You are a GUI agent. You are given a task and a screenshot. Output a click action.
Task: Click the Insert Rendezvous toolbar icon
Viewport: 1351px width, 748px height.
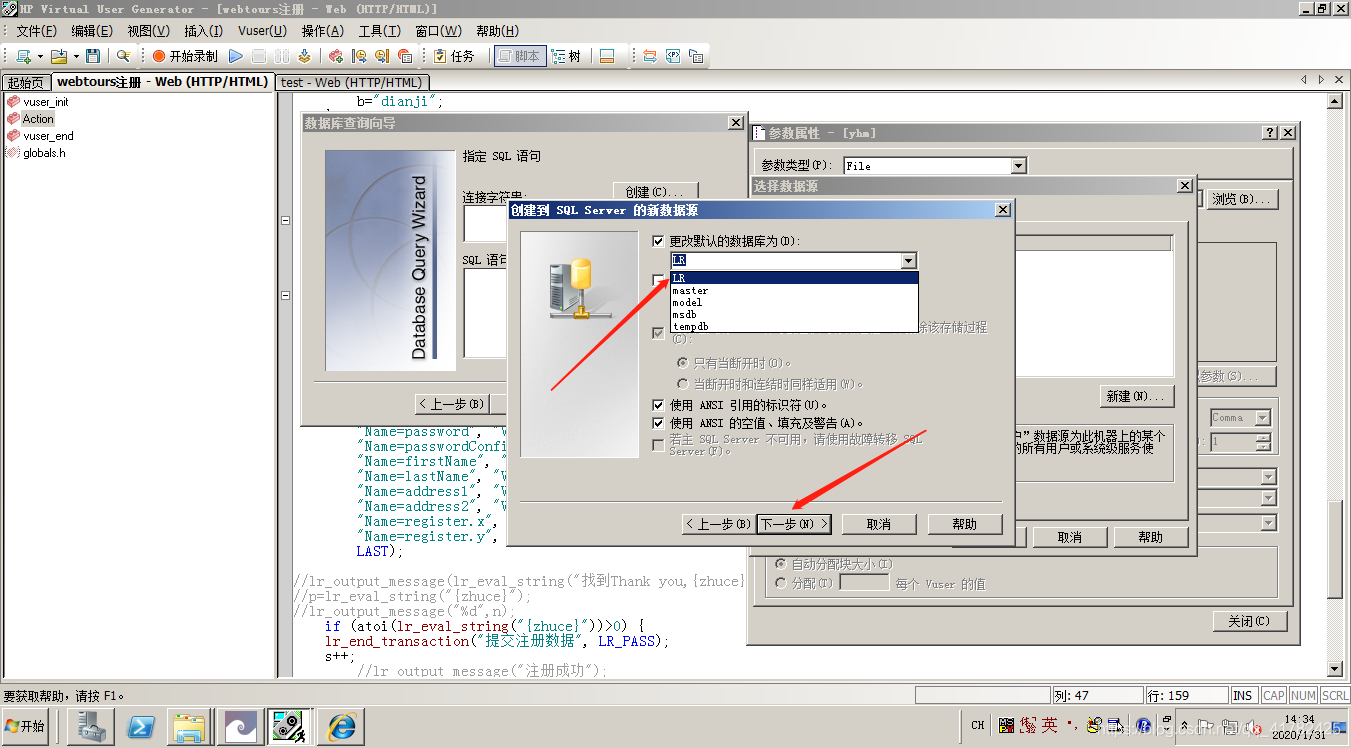click(x=405, y=56)
